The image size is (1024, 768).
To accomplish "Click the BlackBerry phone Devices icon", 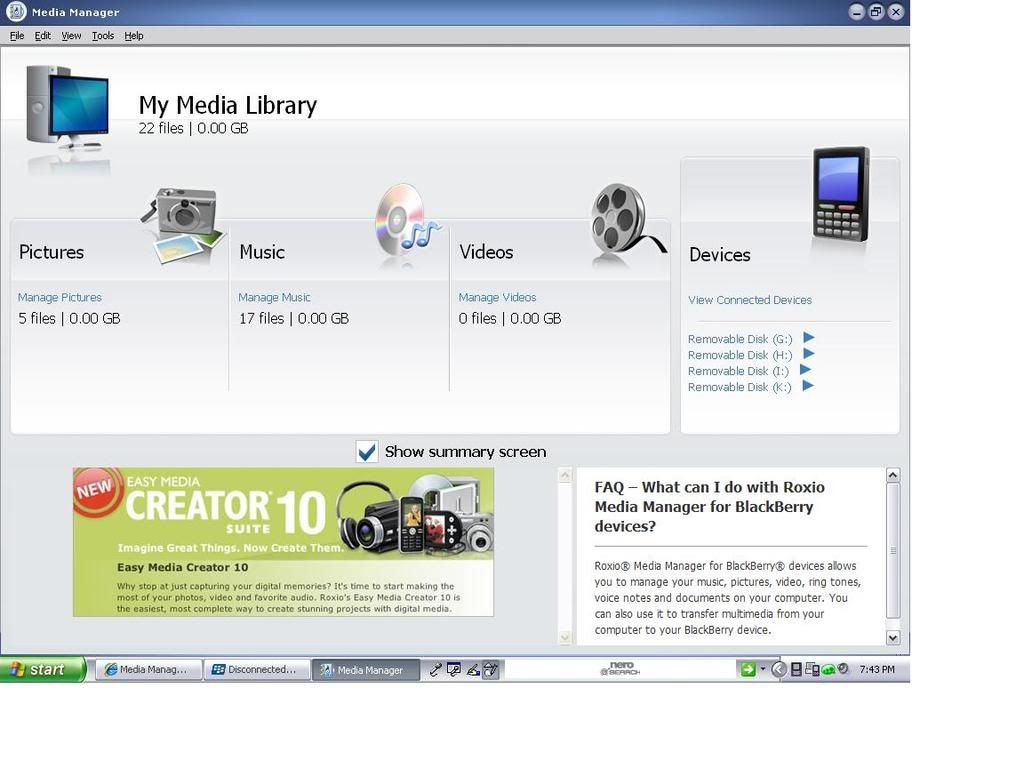I will coord(840,194).
